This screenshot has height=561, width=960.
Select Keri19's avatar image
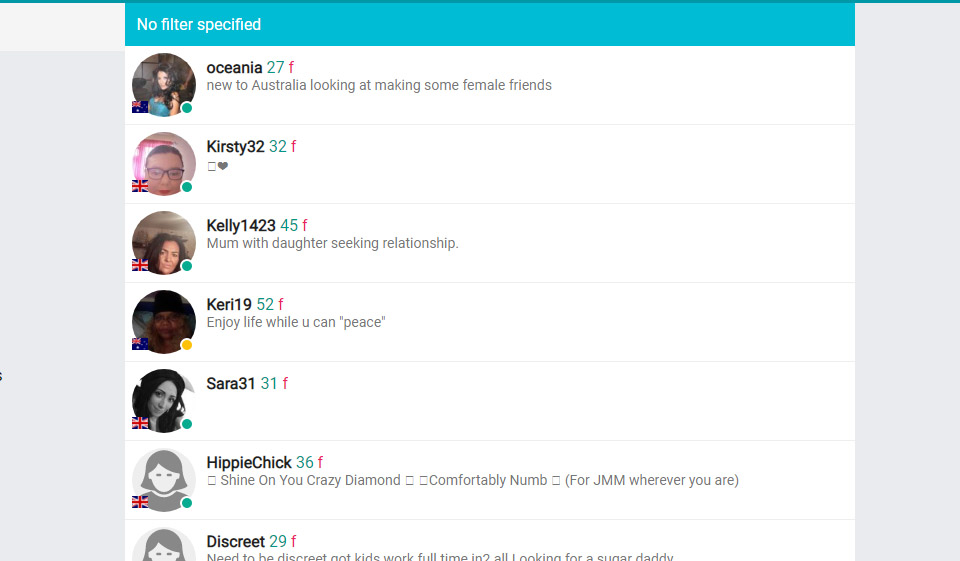[x=164, y=321]
